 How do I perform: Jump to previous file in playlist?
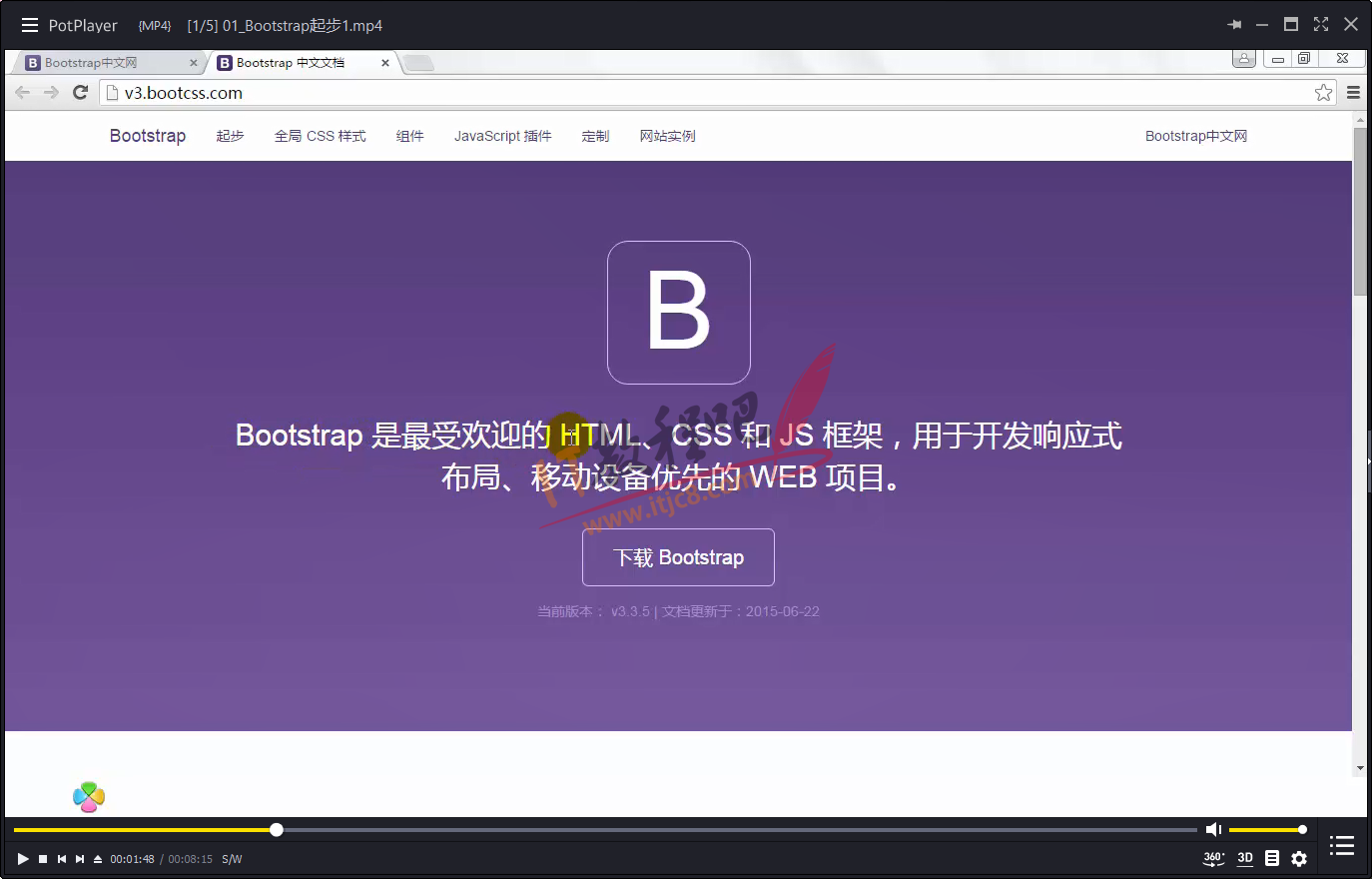coord(62,859)
